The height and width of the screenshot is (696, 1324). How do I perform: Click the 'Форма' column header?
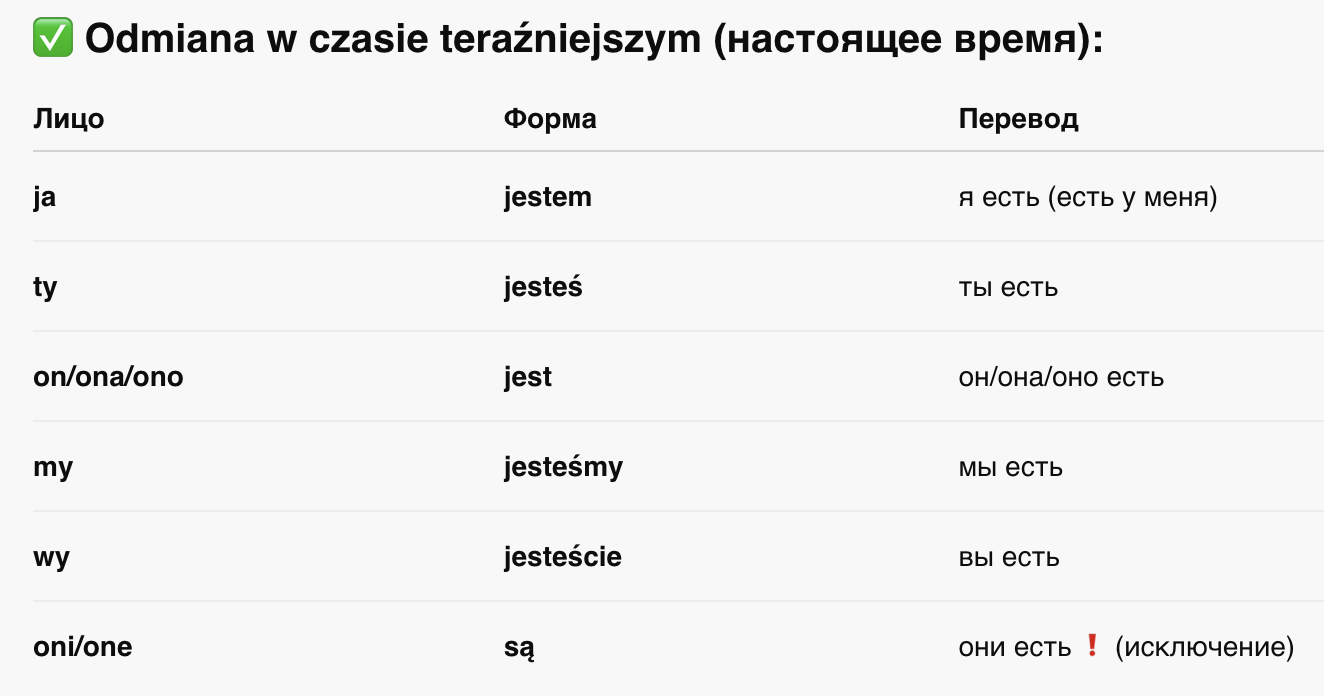pyautogui.click(x=550, y=119)
